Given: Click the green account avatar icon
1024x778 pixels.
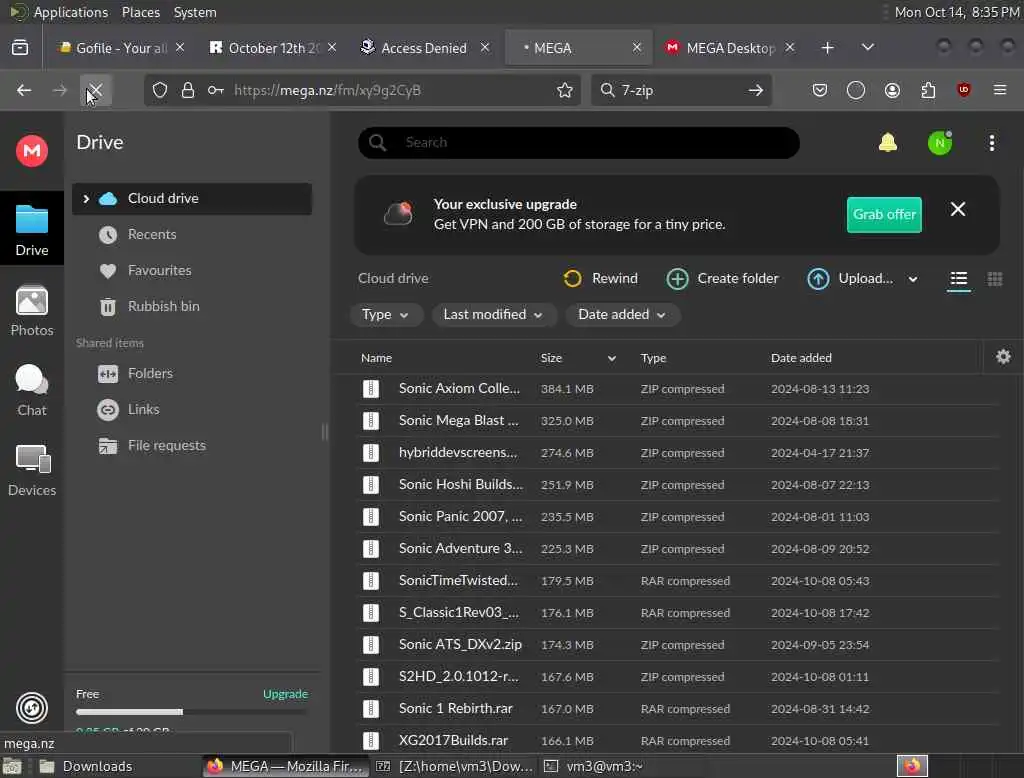Looking at the screenshot, I should (x=939, y=142).
